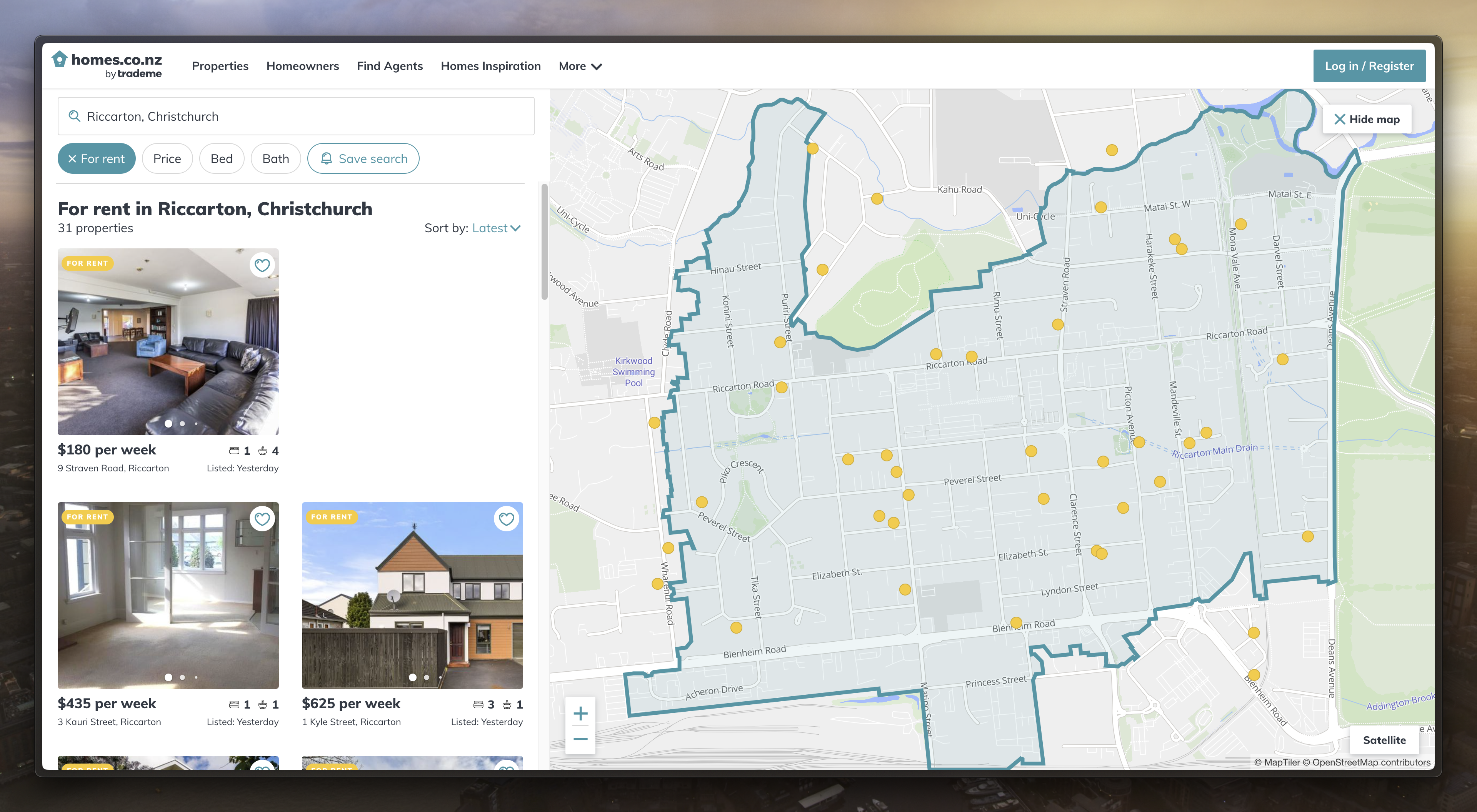
Task: Click Log in / Register button
Action: click(x=1369, y=66)
